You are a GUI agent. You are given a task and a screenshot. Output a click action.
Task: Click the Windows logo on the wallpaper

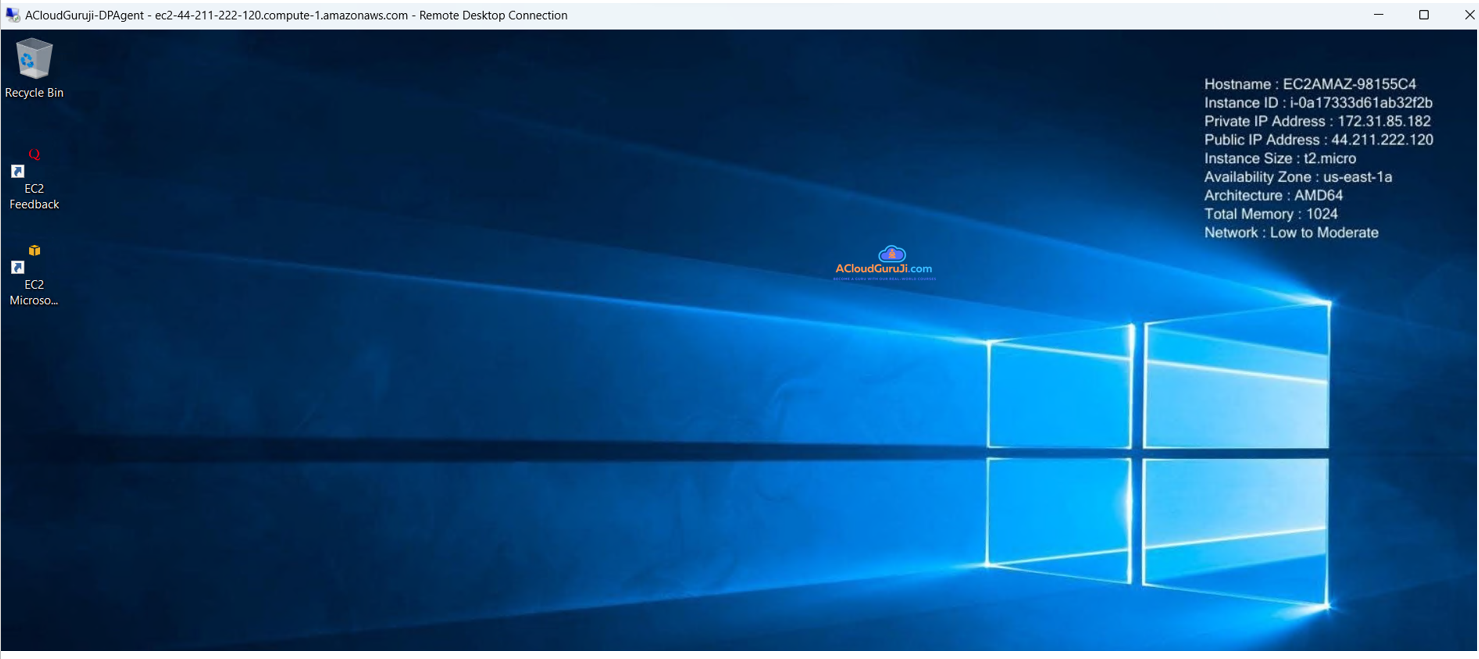coord(1158,453)
